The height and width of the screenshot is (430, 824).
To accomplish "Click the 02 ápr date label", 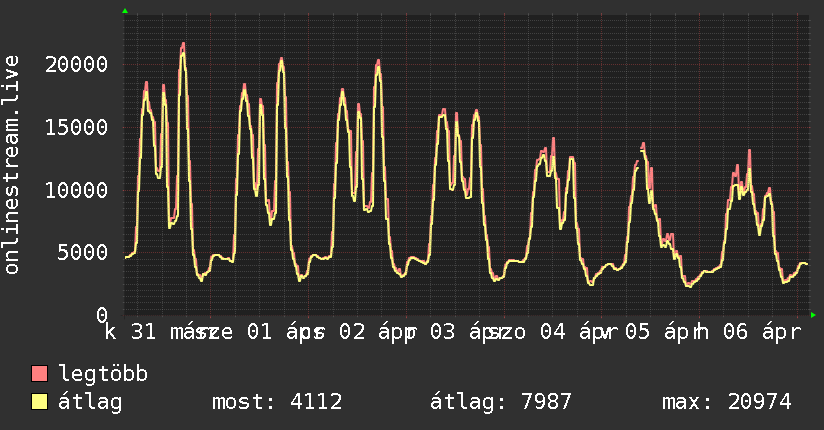I will pos(378,332).
